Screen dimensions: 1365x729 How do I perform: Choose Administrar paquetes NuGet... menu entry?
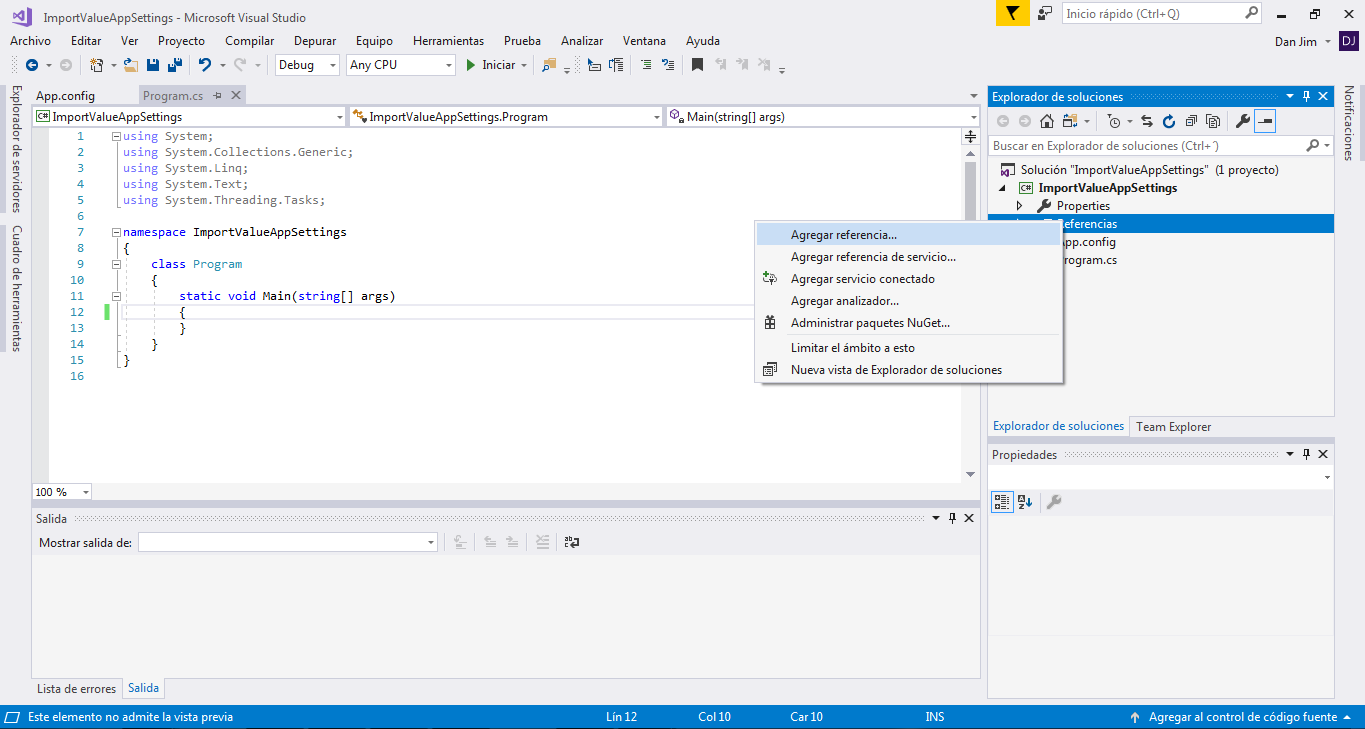(869, 323)
